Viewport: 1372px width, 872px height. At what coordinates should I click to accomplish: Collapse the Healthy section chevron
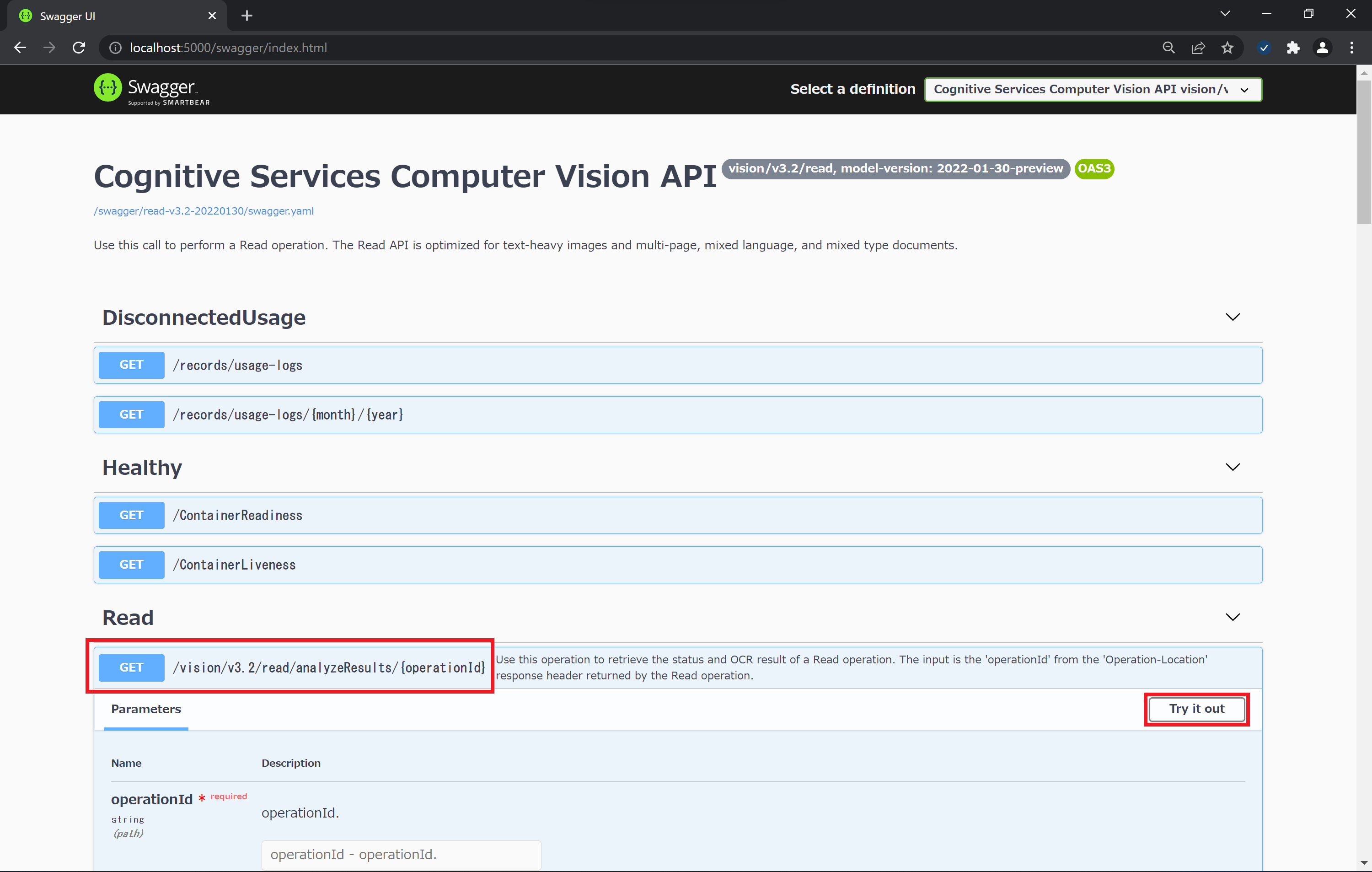click(x=1233, y=468)
